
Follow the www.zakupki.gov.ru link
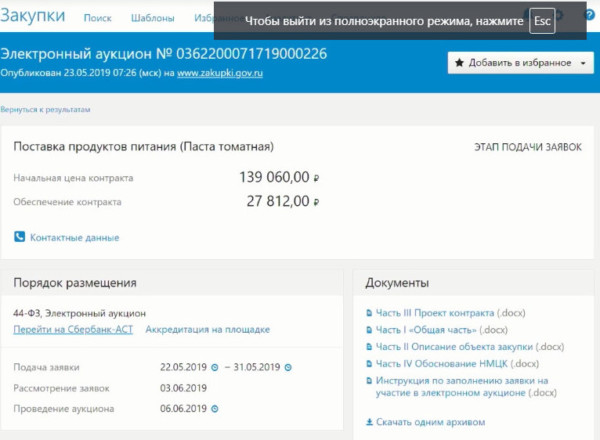219,73
